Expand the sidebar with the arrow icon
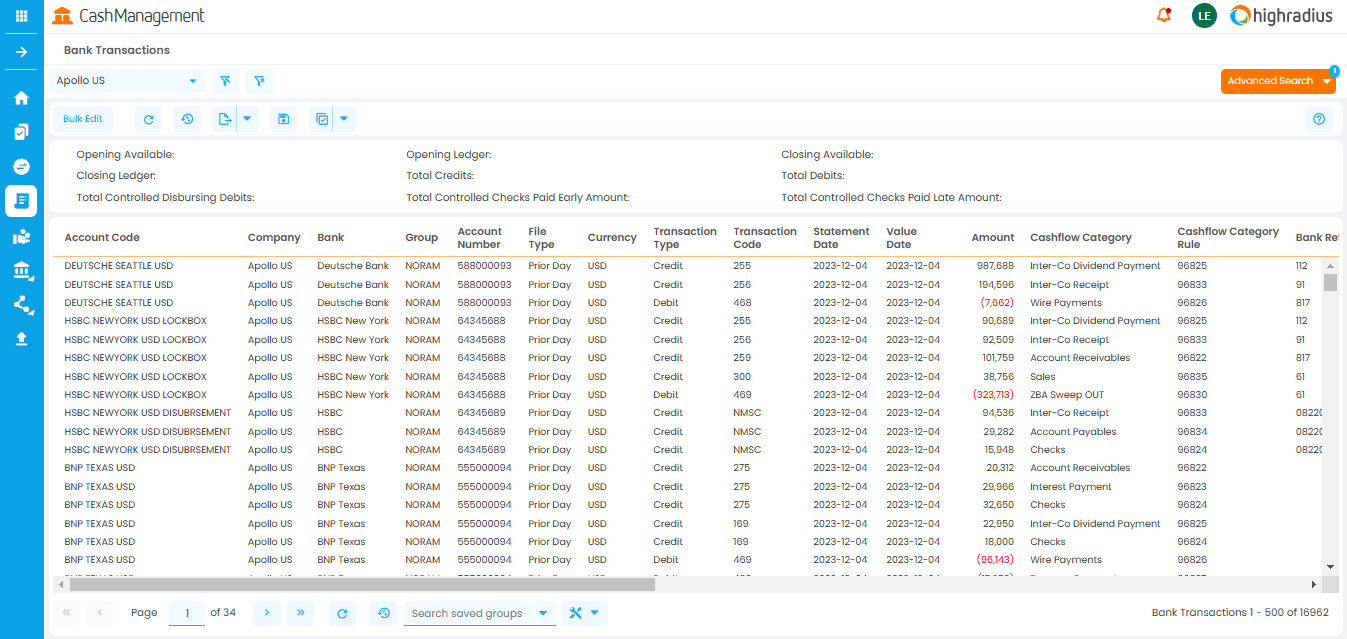 21,52
